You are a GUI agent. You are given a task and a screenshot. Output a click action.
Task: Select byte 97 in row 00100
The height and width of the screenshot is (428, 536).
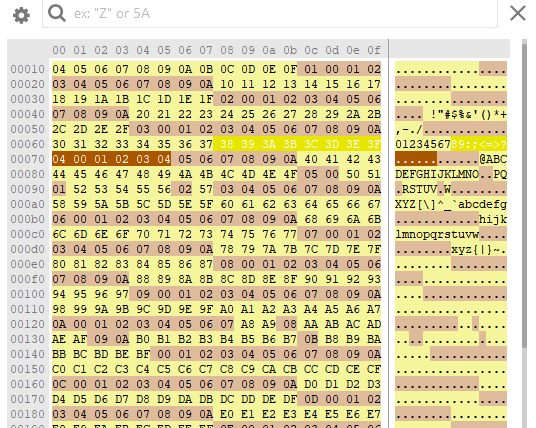122,294
